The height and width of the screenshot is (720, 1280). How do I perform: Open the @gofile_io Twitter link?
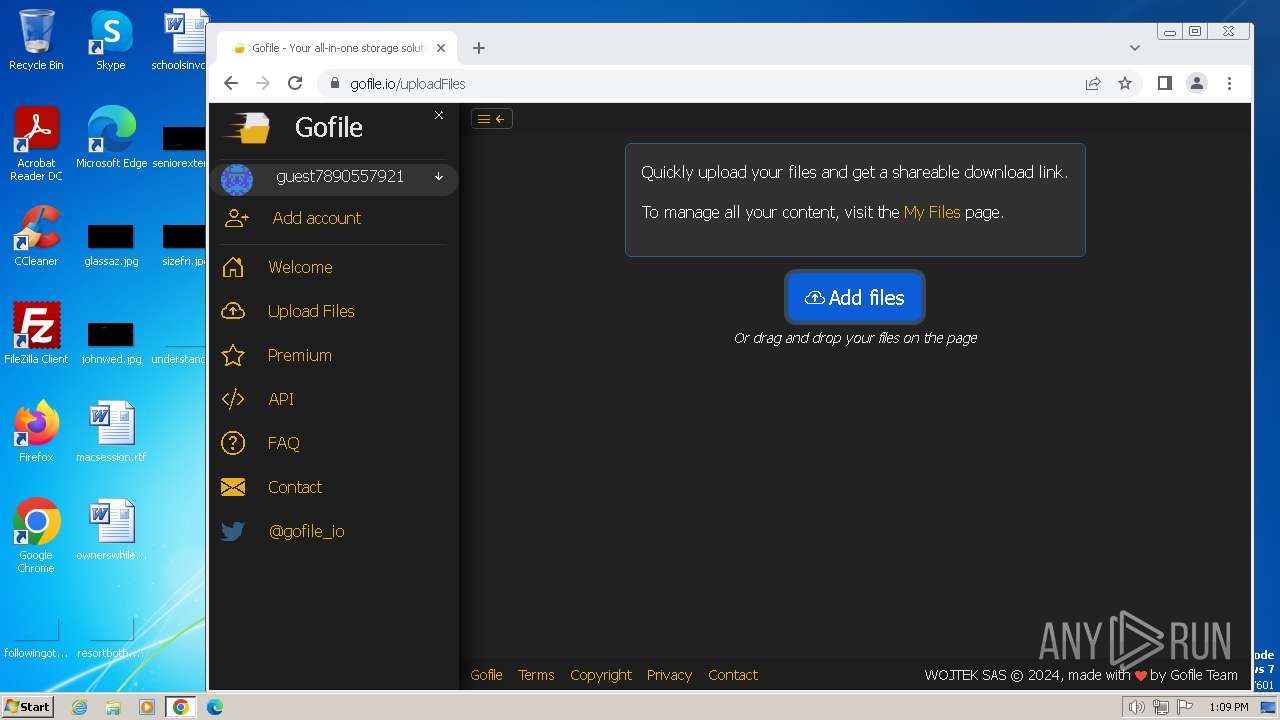click(x=306, y=531)
